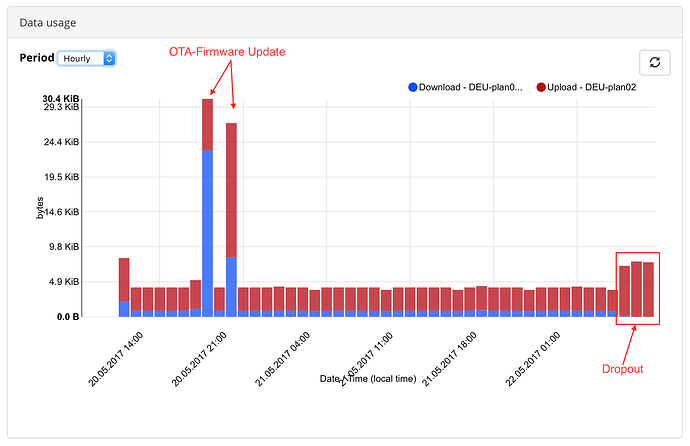The height and width of the screenshot is (446, 690).
Task: Click the middle bar inside Dropout box
Action: point(636,289)
